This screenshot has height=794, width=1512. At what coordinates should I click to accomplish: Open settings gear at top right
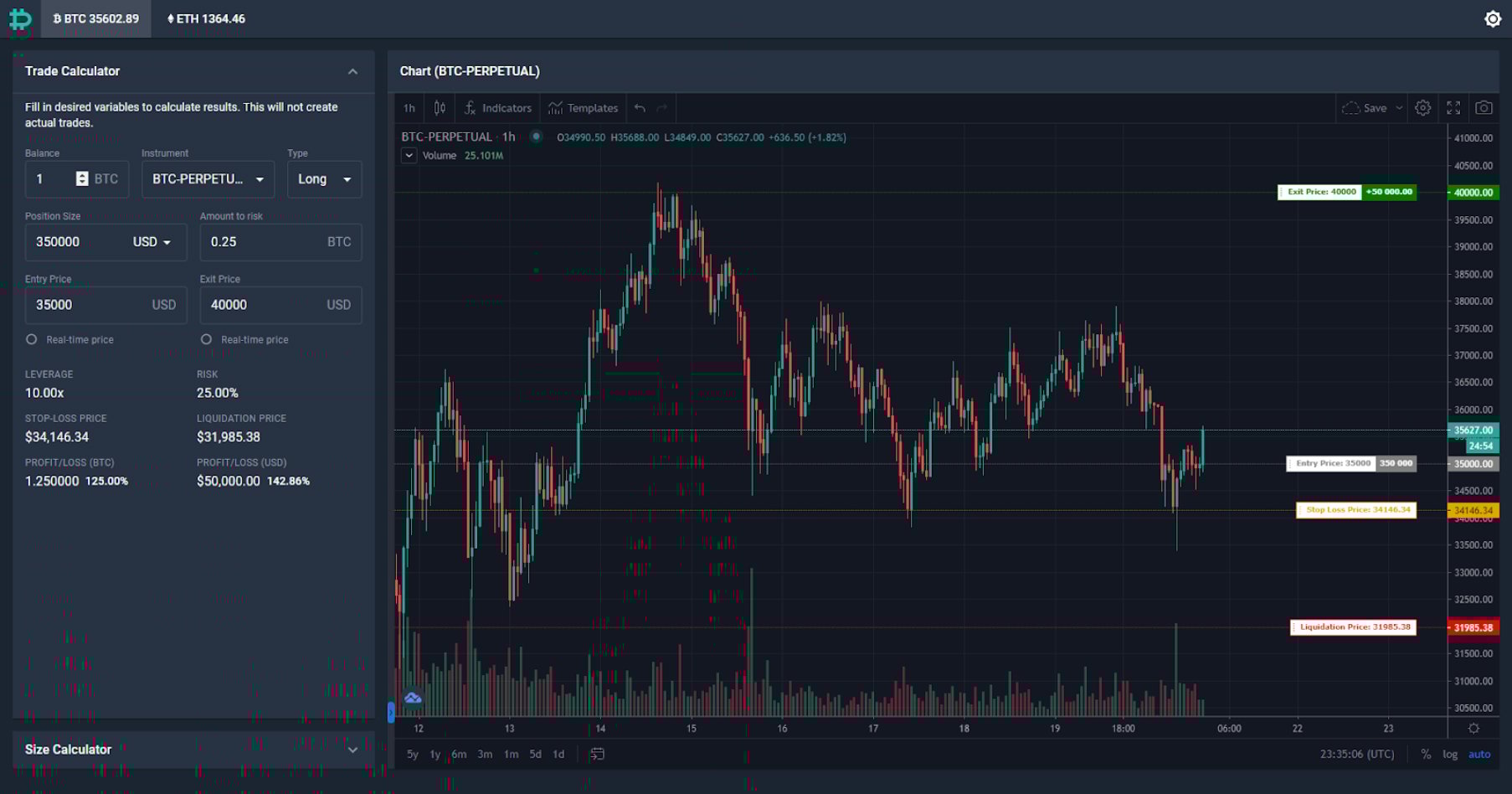pyautogui.click(x=1493, y=18)
